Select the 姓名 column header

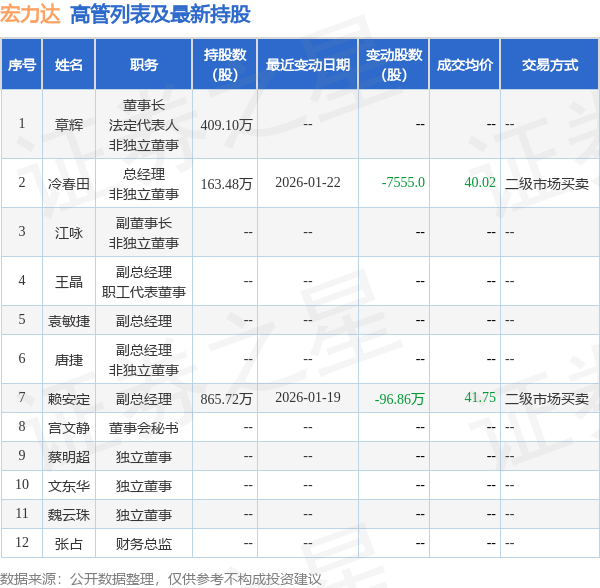[x=68, y=64]
